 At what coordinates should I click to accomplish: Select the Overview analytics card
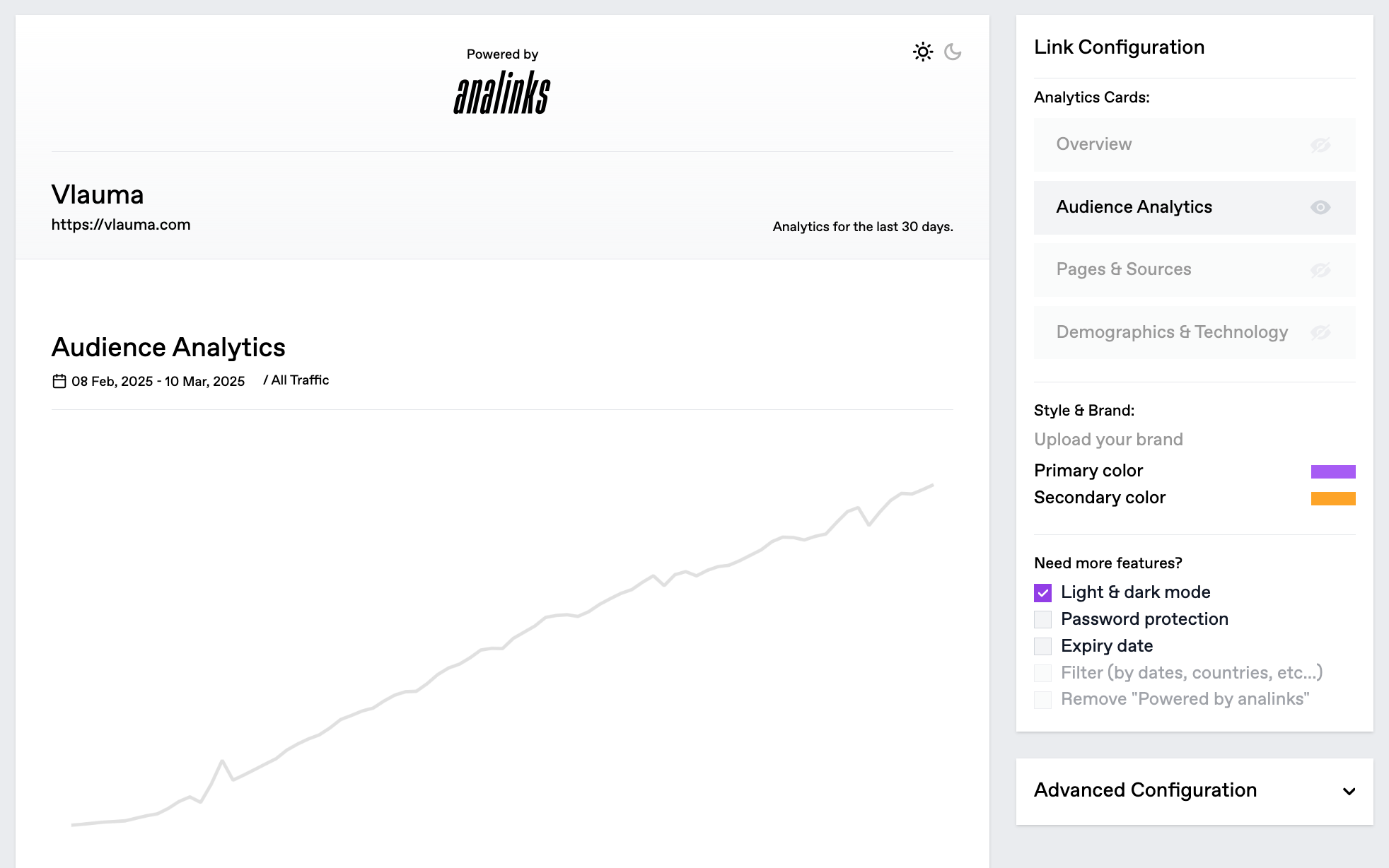(x=1094, y=144)
